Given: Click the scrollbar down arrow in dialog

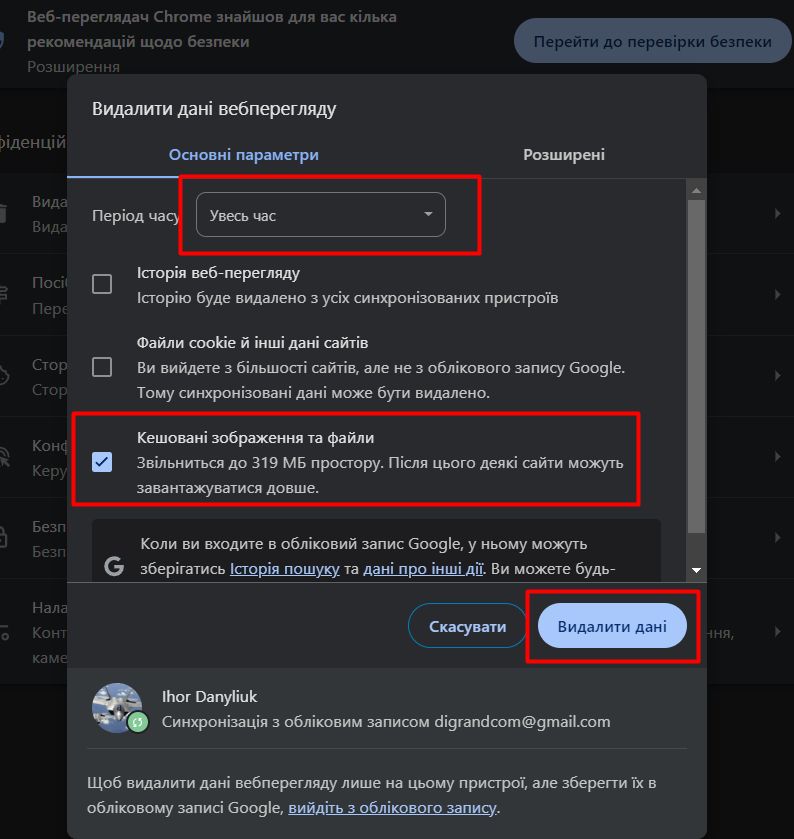Looking at the screenshot, I should click(697, 570).
